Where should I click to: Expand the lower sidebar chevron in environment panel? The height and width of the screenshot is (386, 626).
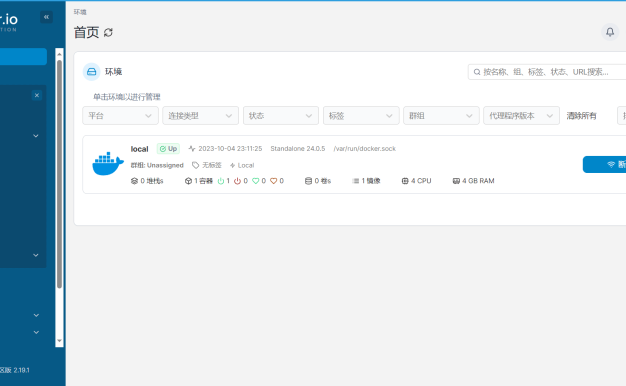pos(36,255)
